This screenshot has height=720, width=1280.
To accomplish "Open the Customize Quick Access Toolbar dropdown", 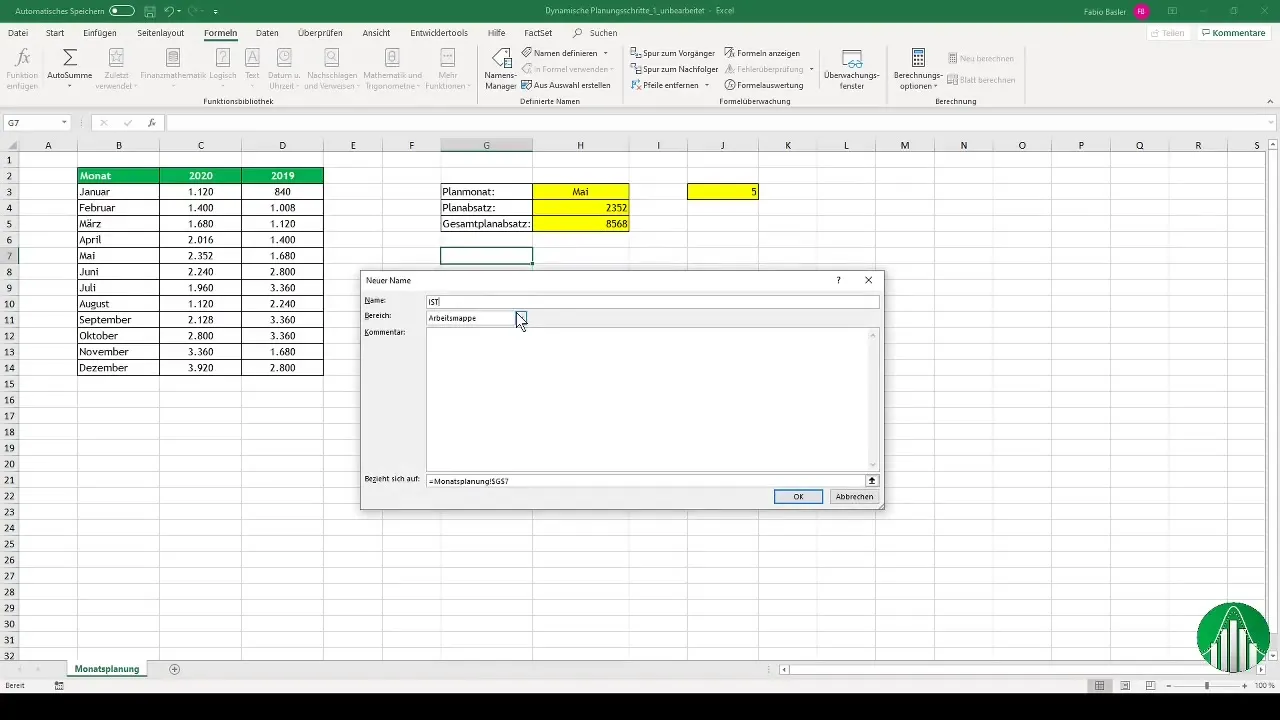I will point(215,11).
